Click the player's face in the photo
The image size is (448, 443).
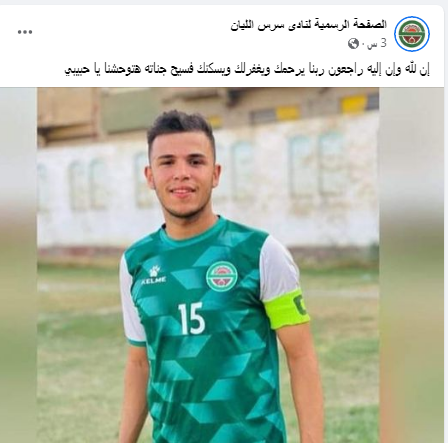click(183, 177)
